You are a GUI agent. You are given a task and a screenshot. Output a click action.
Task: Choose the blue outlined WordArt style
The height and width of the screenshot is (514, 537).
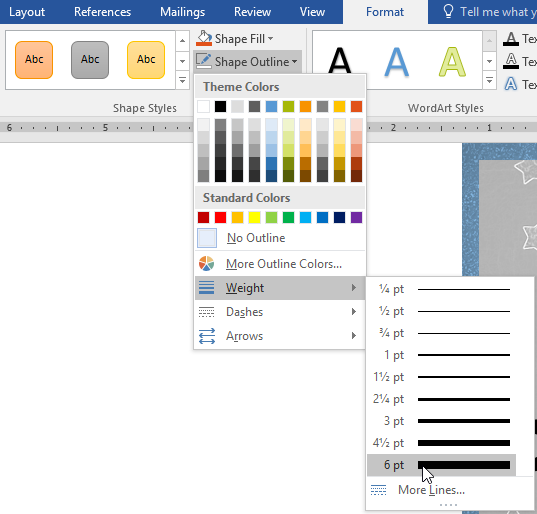[397, 62]
